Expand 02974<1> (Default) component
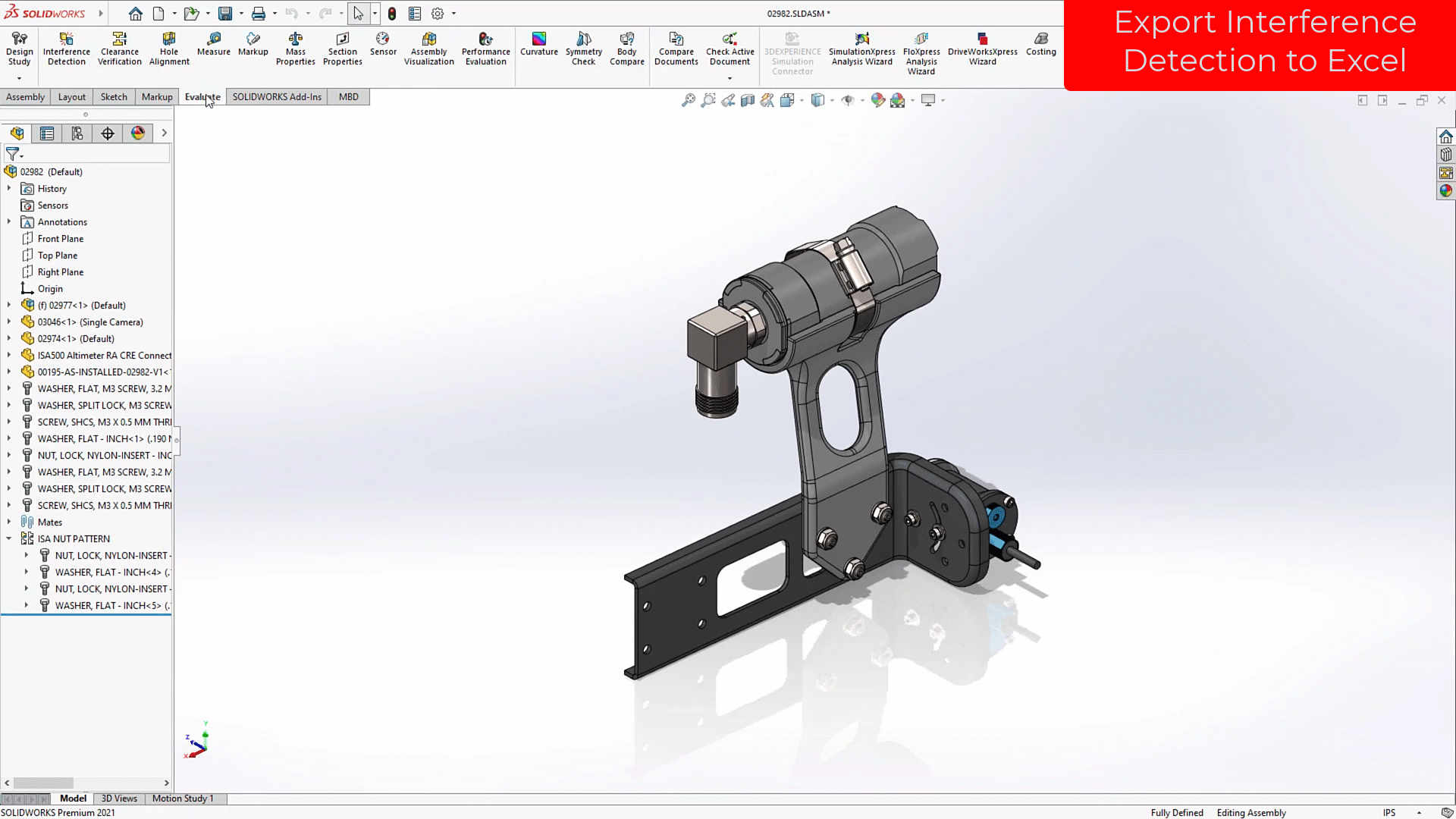 click(x=9, y=339)
